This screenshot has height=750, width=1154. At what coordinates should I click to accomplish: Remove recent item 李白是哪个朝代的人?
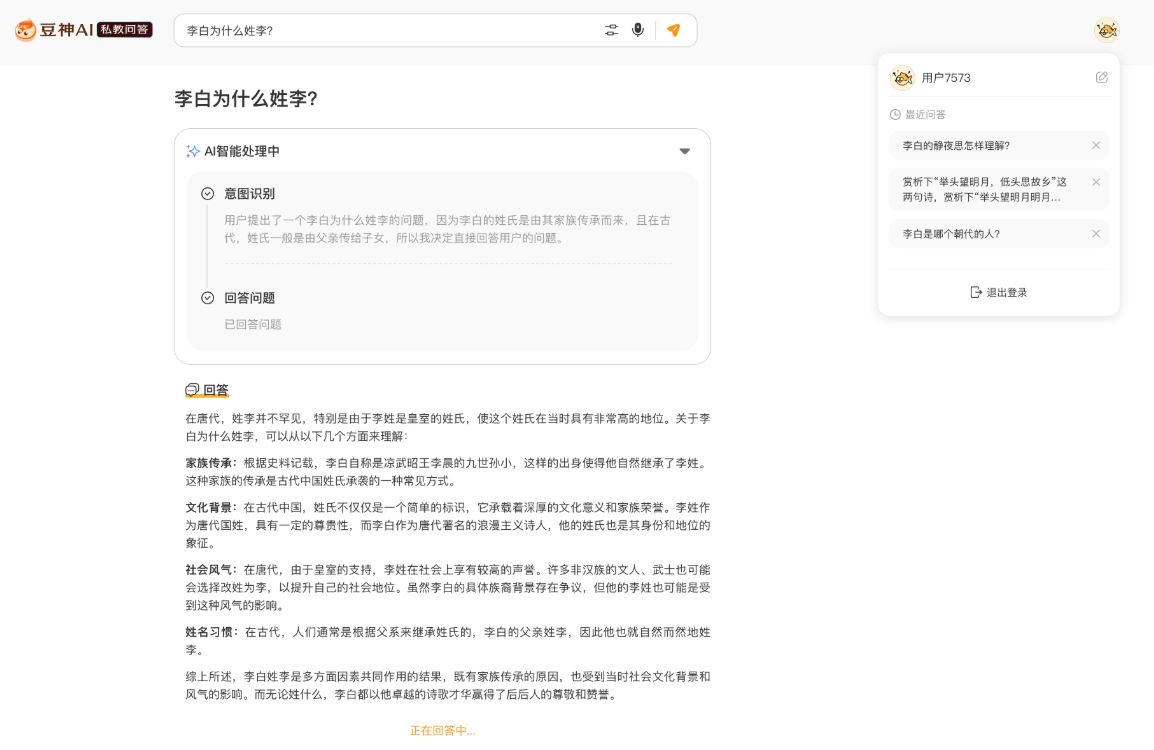click(x=1096, y=234)
